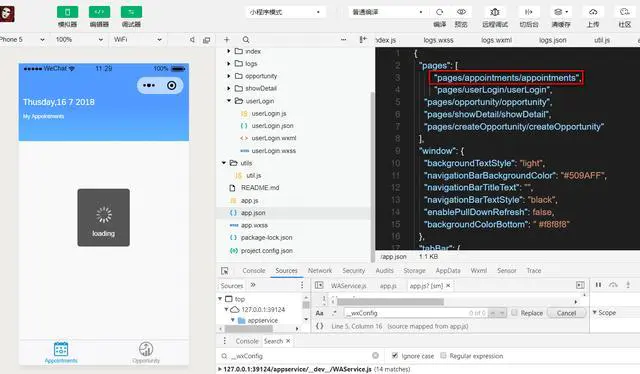Open the logs.wxss editor tab

(x=438, y=40)
